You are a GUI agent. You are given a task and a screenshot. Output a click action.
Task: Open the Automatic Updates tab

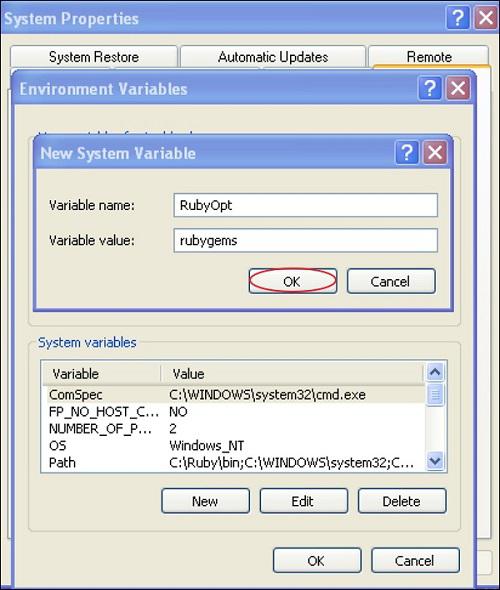point(273,57)
